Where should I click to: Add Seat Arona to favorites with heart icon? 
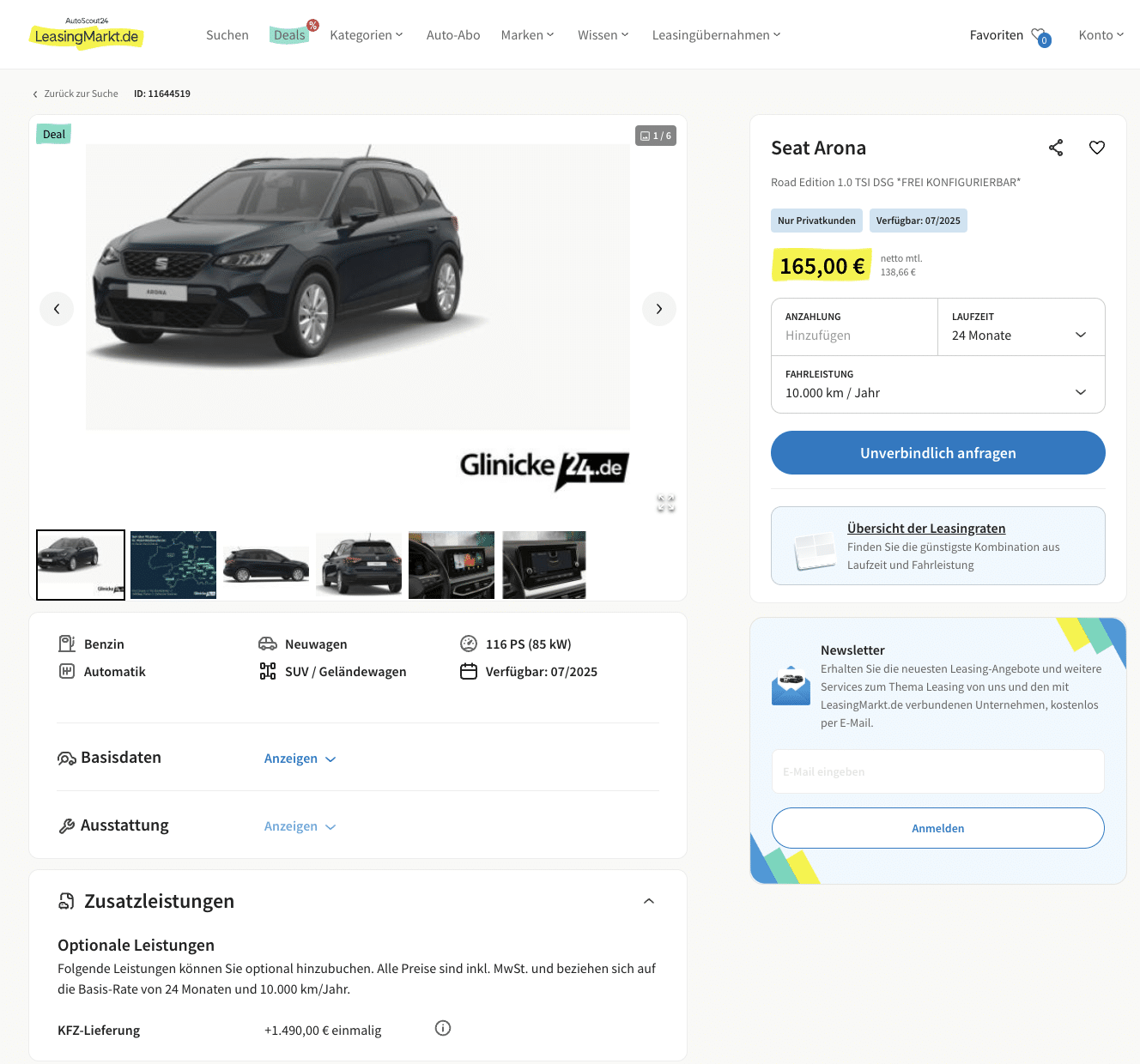1097,148
